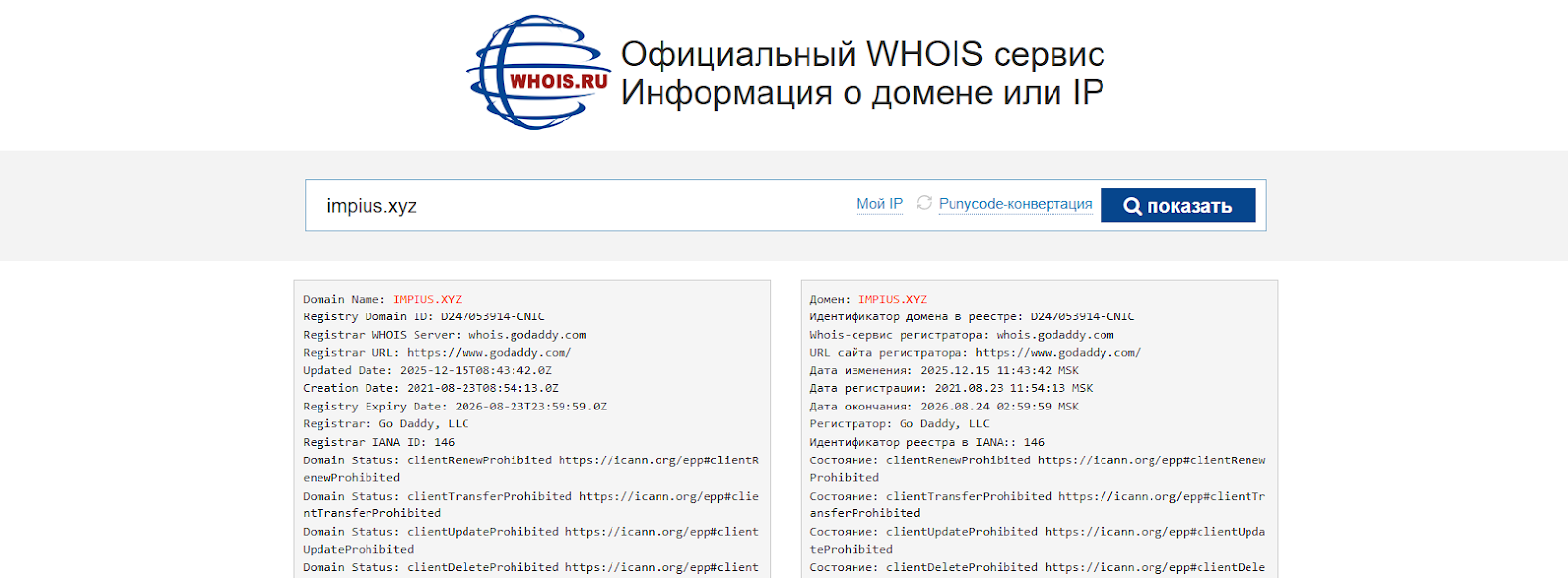Screen dimensions: 1568x578
Task: Click the Дата окончания 2026.08.24 02:59:59 MSK line
Action: [x=944, y=407]
